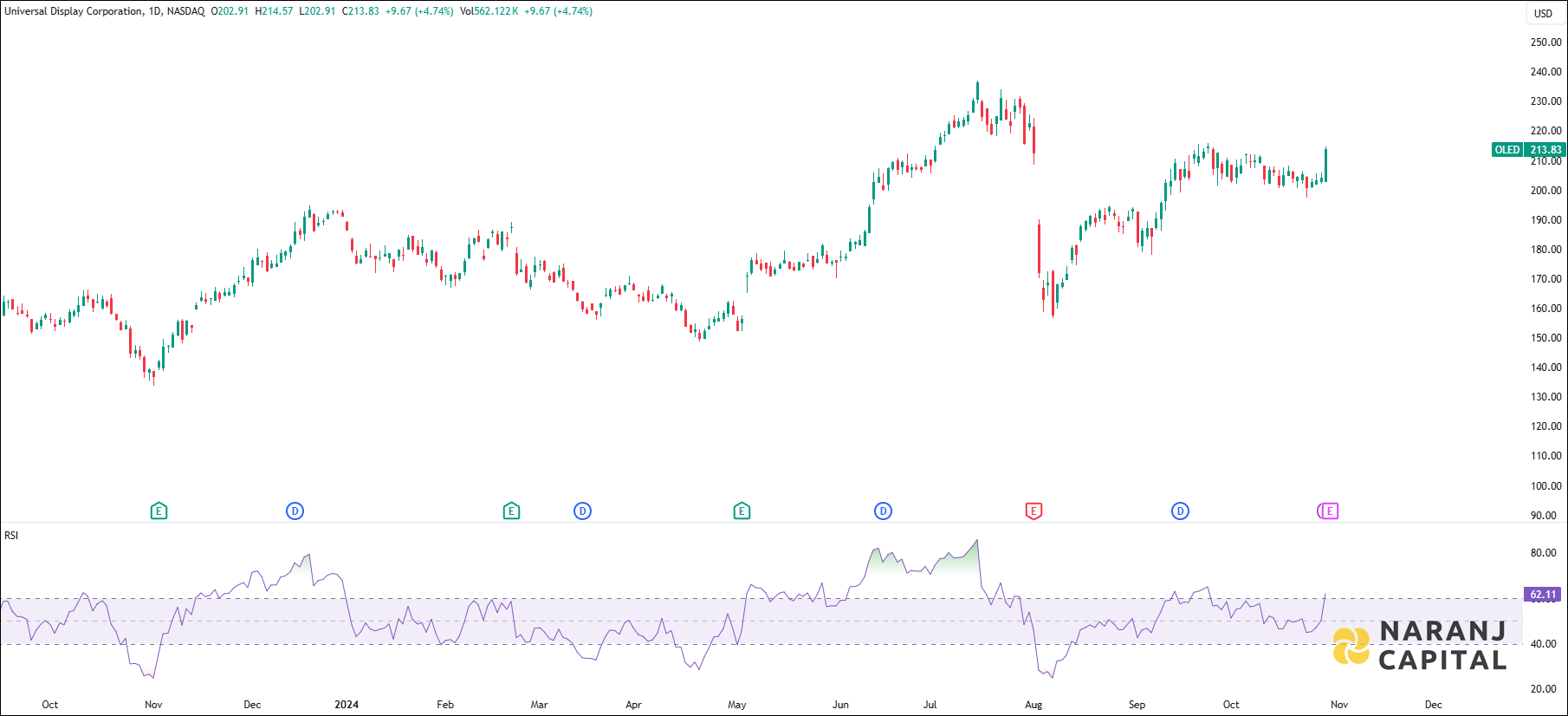
Task: Open the dividend marker in mid-June
Action: click(x=883, y=511)
